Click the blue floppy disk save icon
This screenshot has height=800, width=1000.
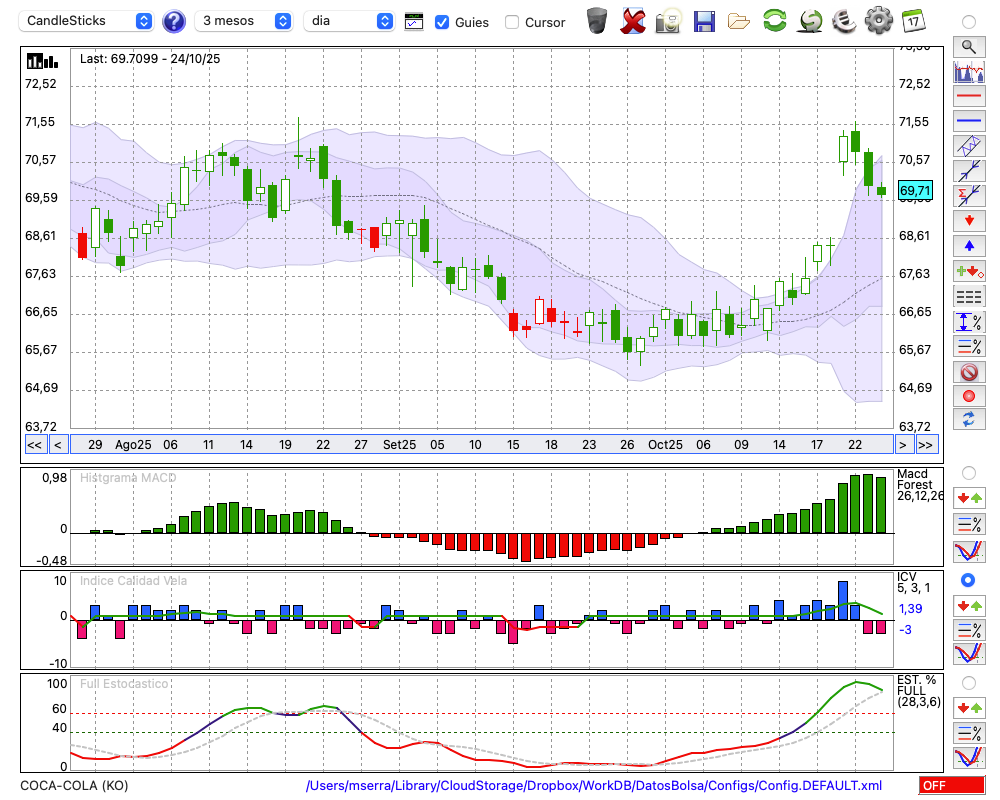tap(704, 20)
